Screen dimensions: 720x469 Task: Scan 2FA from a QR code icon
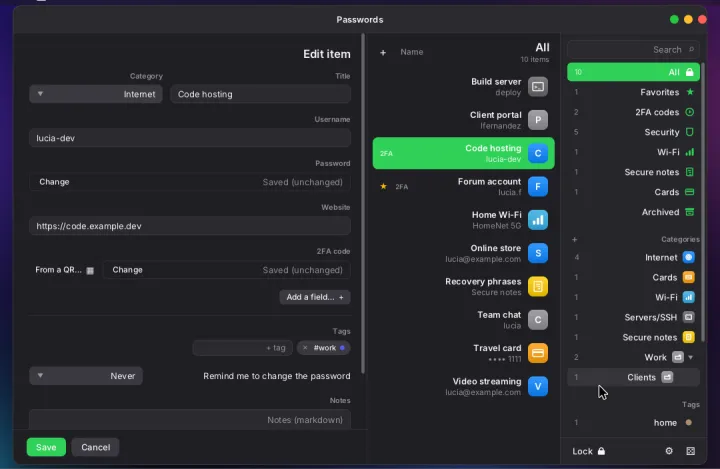90,271
